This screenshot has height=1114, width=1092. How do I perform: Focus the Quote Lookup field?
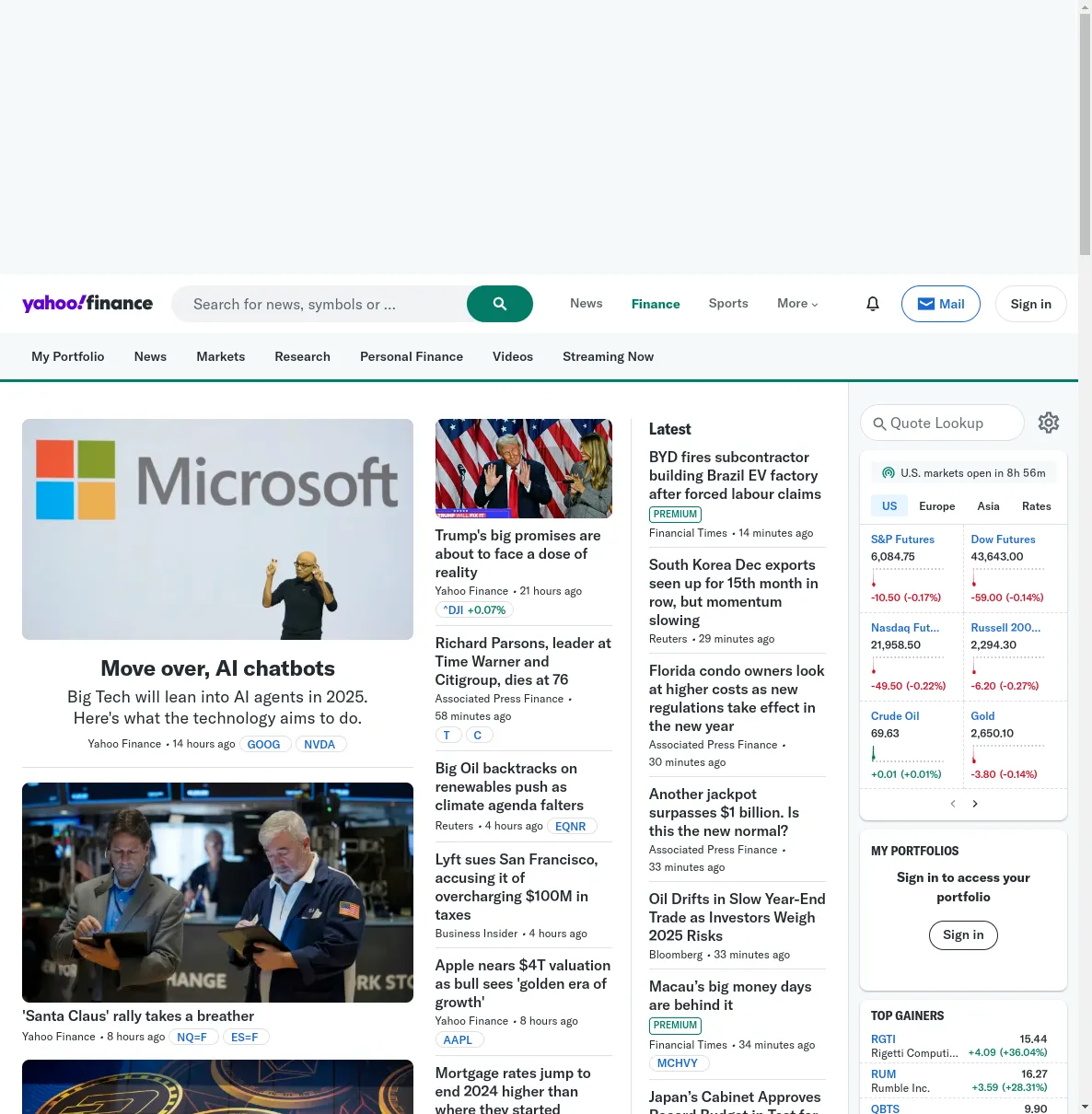[x=942, y=423]
